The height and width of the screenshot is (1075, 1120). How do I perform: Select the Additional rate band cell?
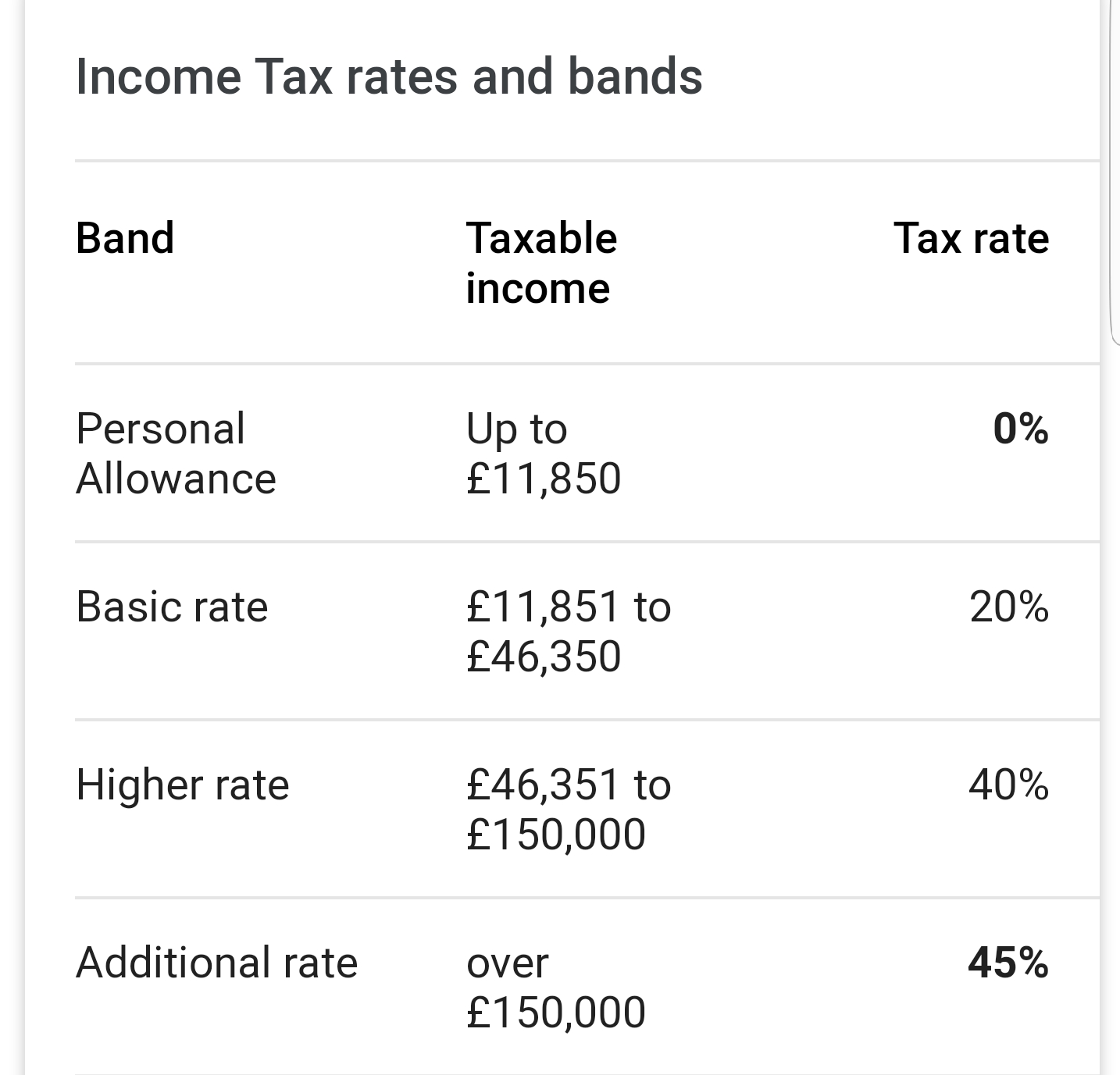point(217,963)
